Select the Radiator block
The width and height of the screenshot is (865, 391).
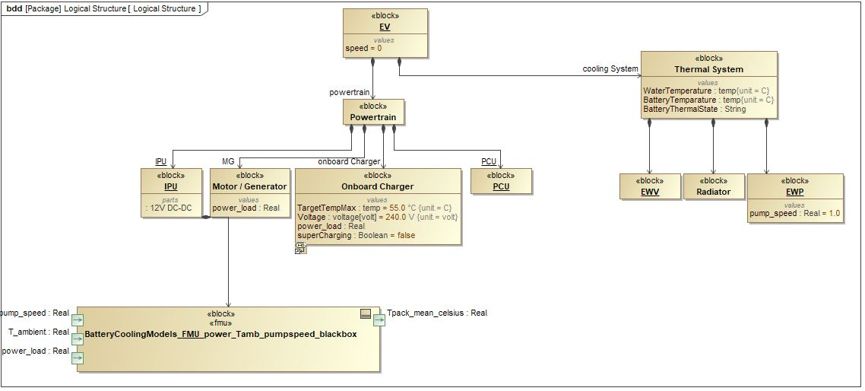point(713,186)
